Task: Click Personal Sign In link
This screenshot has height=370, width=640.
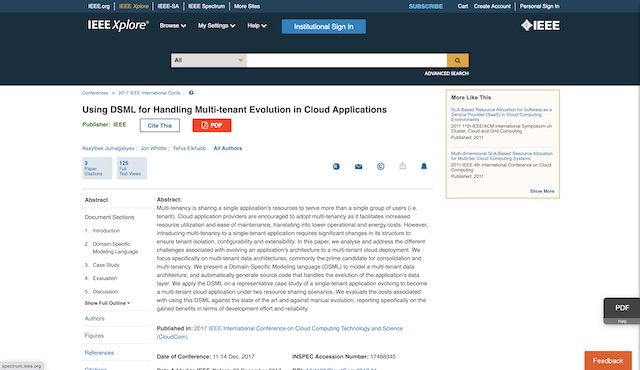Action: pos(540,6)
